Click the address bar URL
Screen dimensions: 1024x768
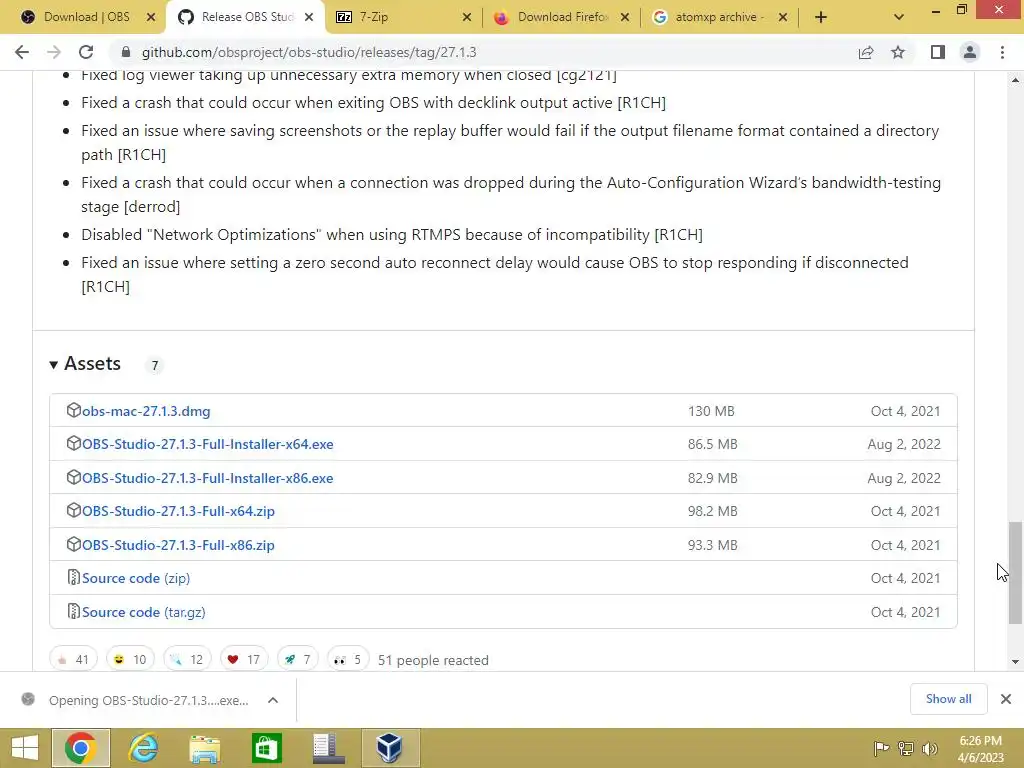coord(309,52)
